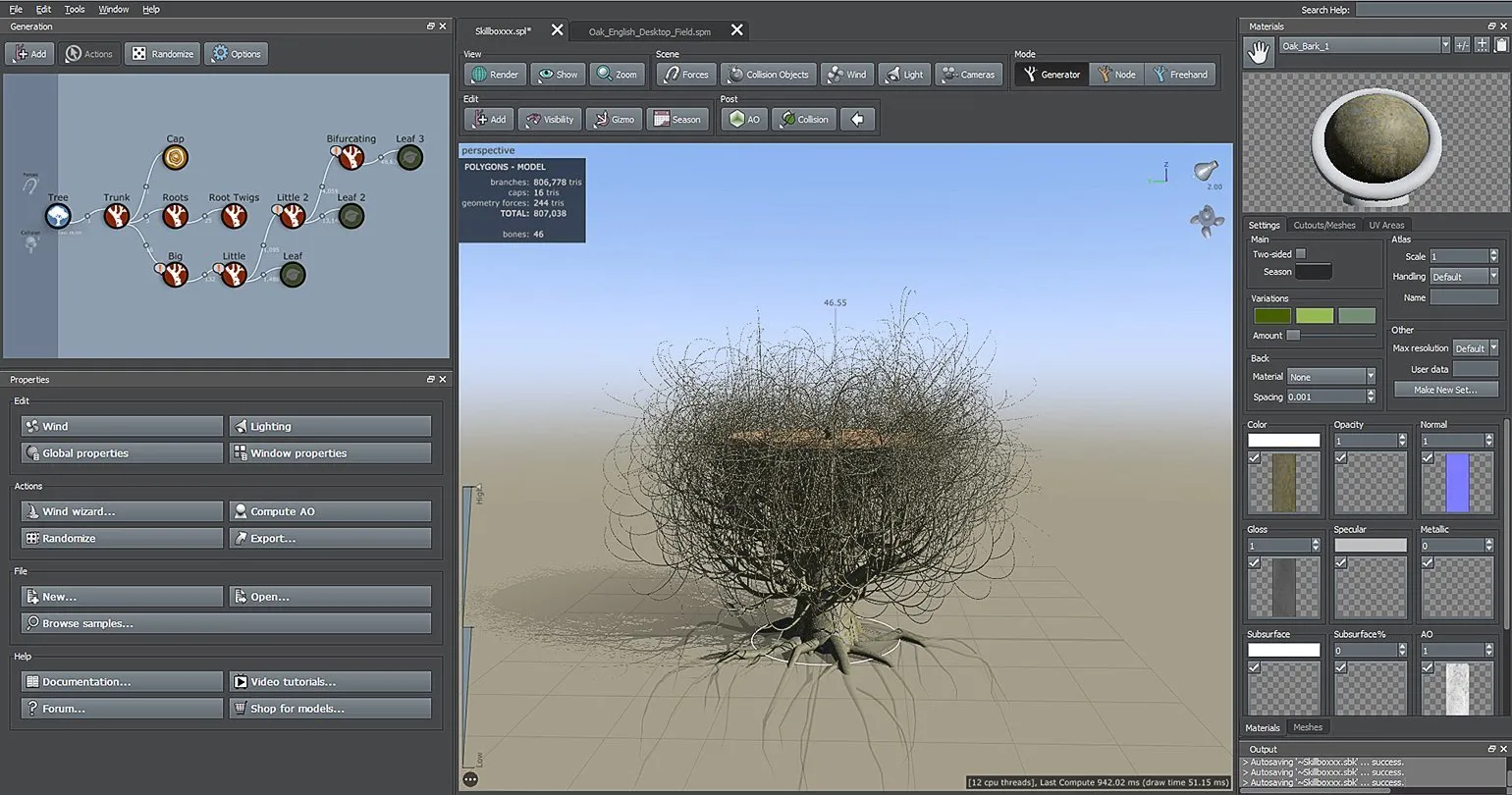
Task: Select the Trunk node in generation graph
Action: tap(117, 216)
